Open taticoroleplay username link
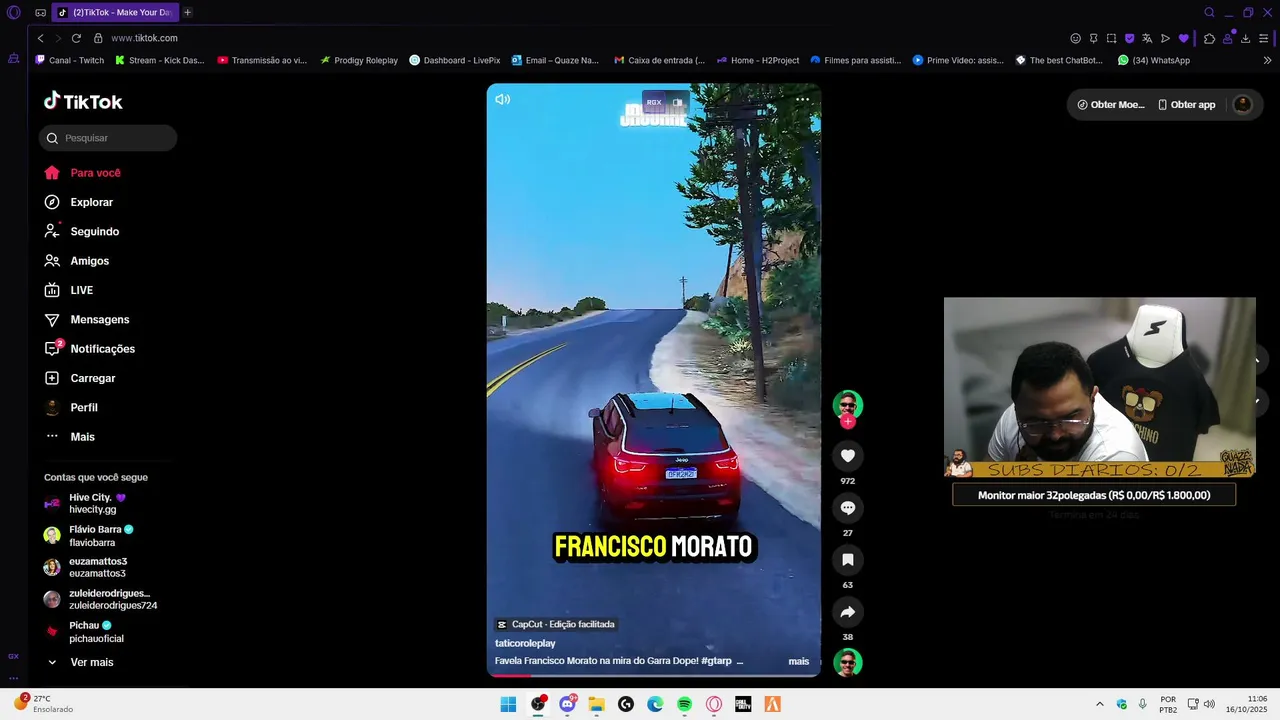This screenshot has height=720, width=1280. coord(525,643)
